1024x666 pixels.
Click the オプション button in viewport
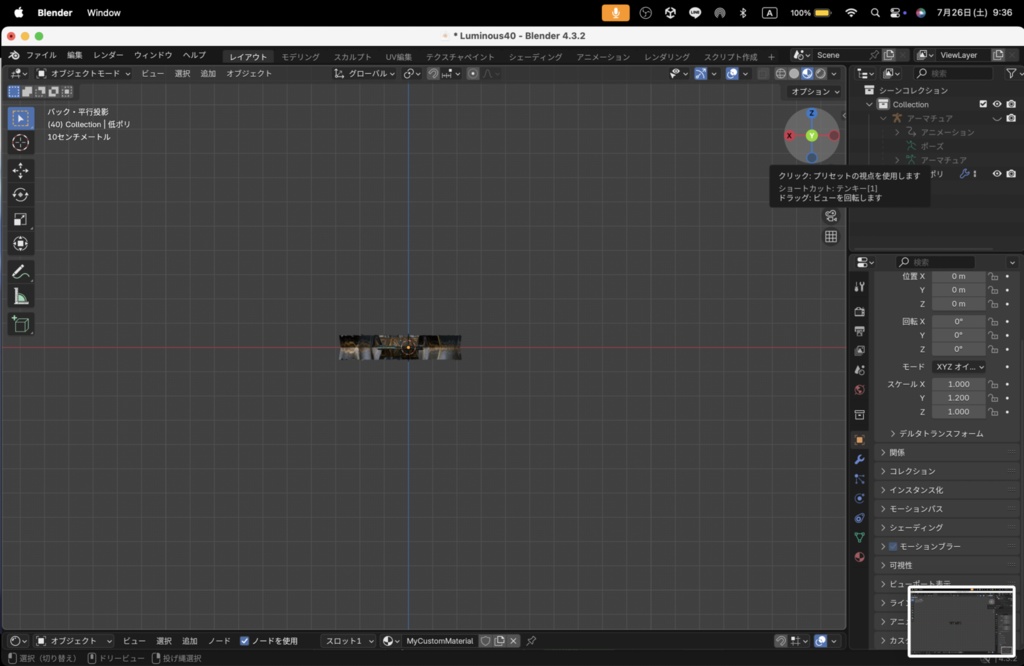pyautogui.click(x=814, y=92)
